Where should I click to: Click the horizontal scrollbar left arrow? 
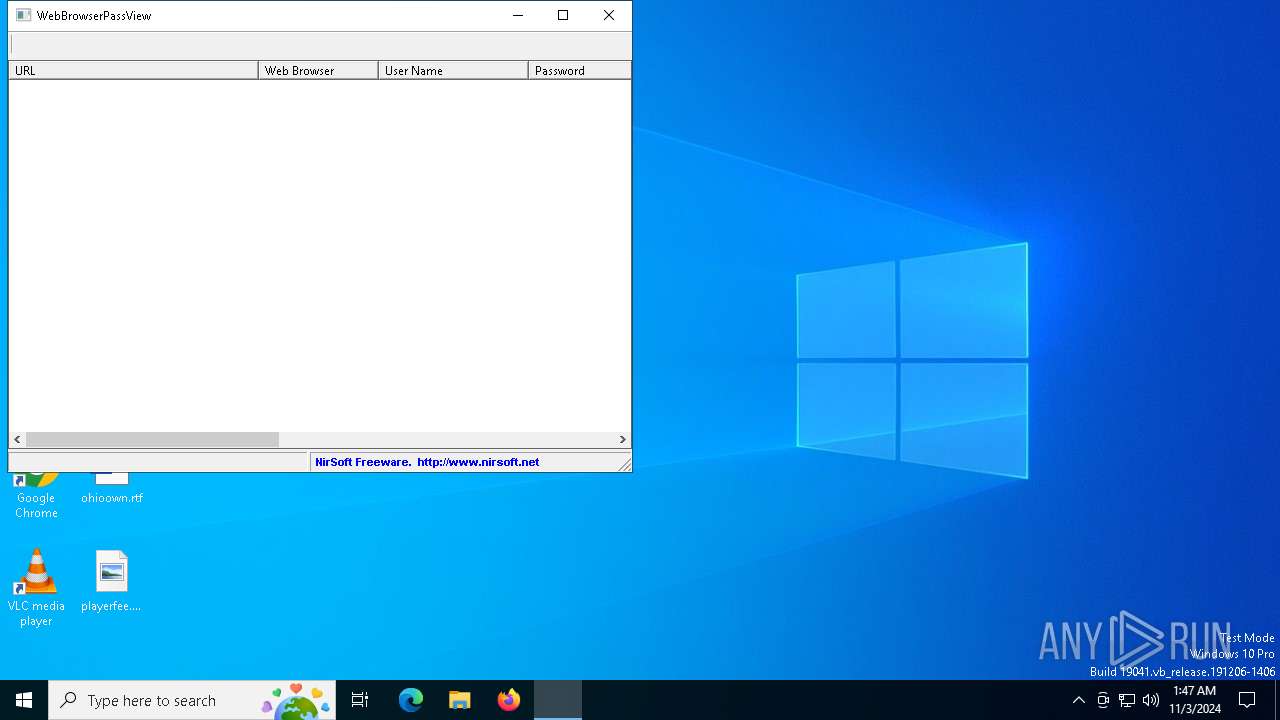tap(17, 439)
